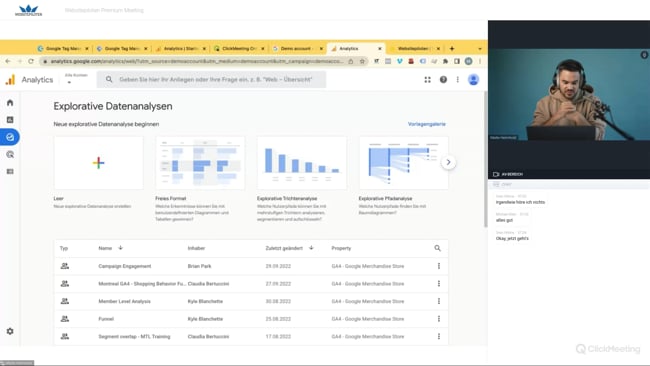
Task: Switch to the Demo account tab
Action: point(297,48)
